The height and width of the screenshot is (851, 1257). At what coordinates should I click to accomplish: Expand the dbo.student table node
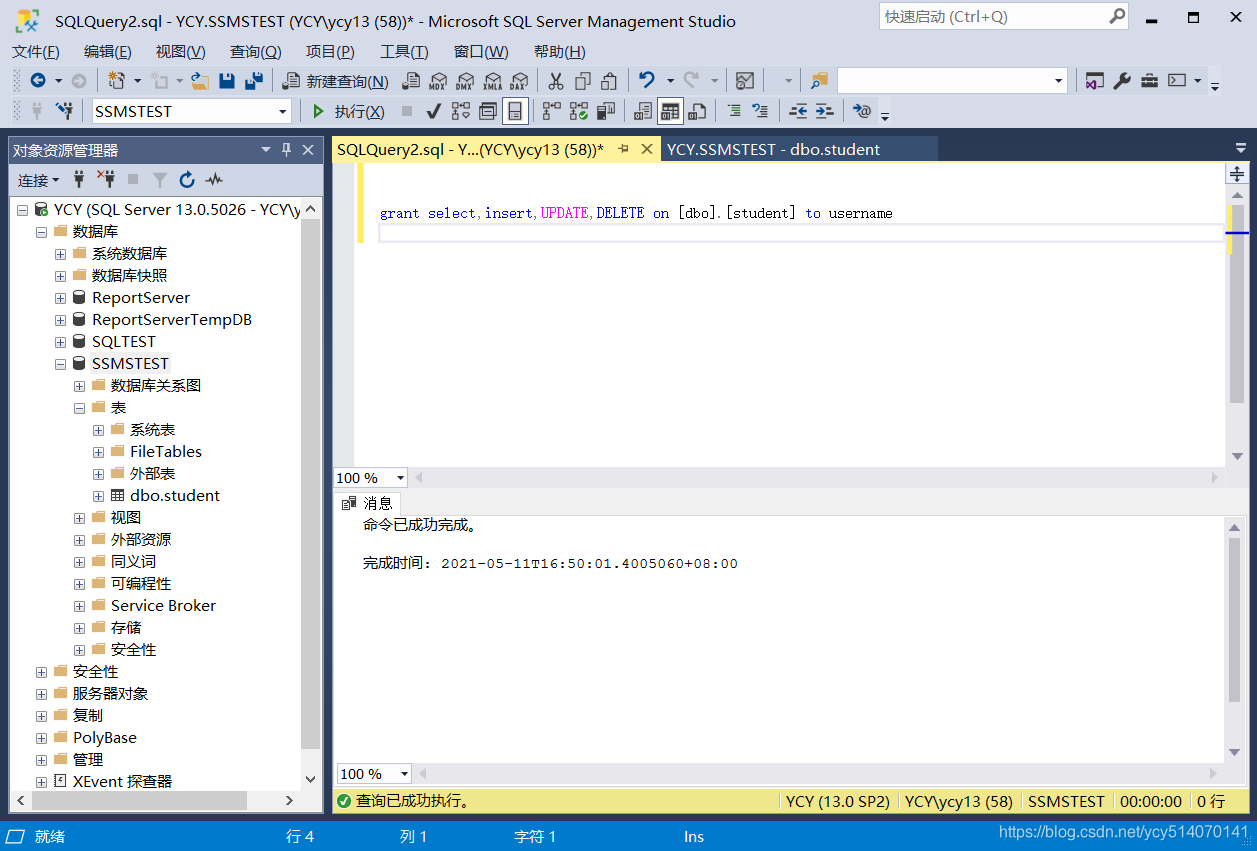(98, 496)
